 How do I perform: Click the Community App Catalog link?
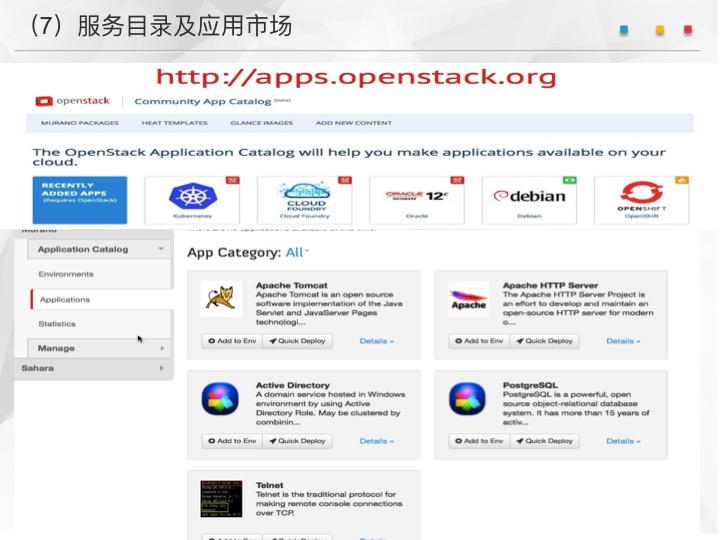tap(202, 101)
